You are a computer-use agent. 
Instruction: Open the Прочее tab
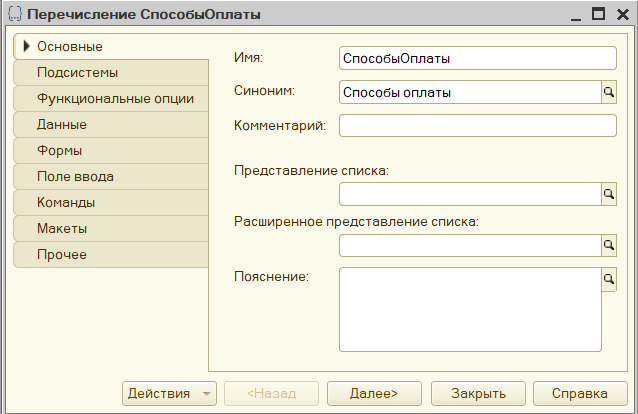point(62,254)
